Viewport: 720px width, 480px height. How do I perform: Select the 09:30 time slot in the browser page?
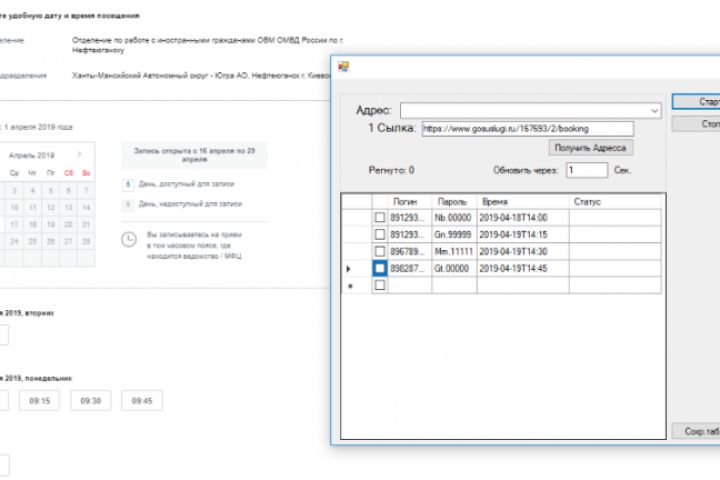90,401
